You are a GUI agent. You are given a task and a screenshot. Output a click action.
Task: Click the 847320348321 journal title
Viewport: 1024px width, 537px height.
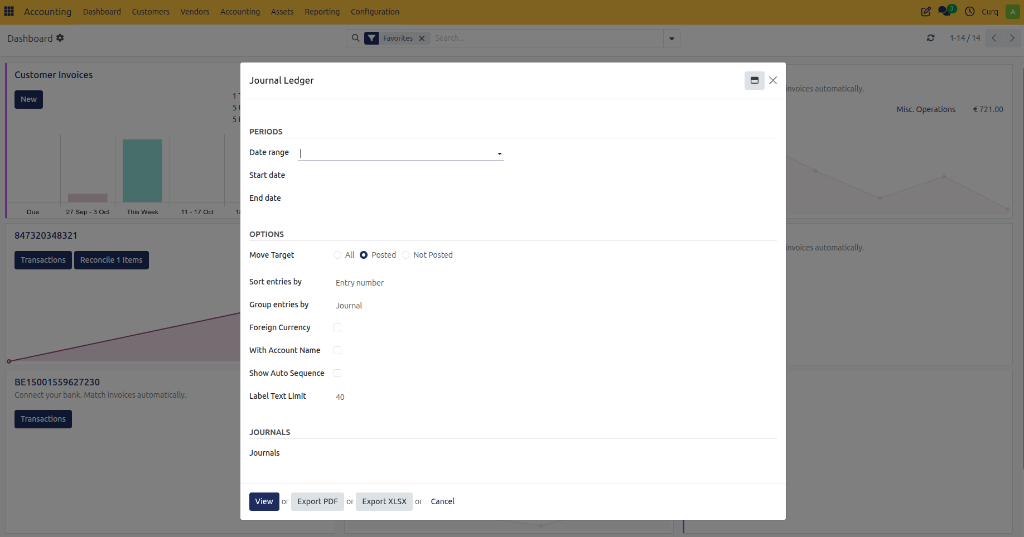pyautogui.click(x=46, y=235)
